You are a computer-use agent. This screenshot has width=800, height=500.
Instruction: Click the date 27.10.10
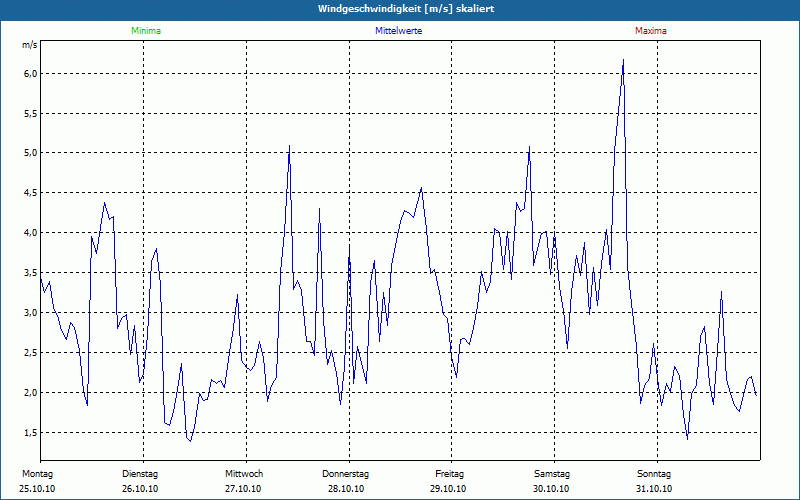[243, 489]
